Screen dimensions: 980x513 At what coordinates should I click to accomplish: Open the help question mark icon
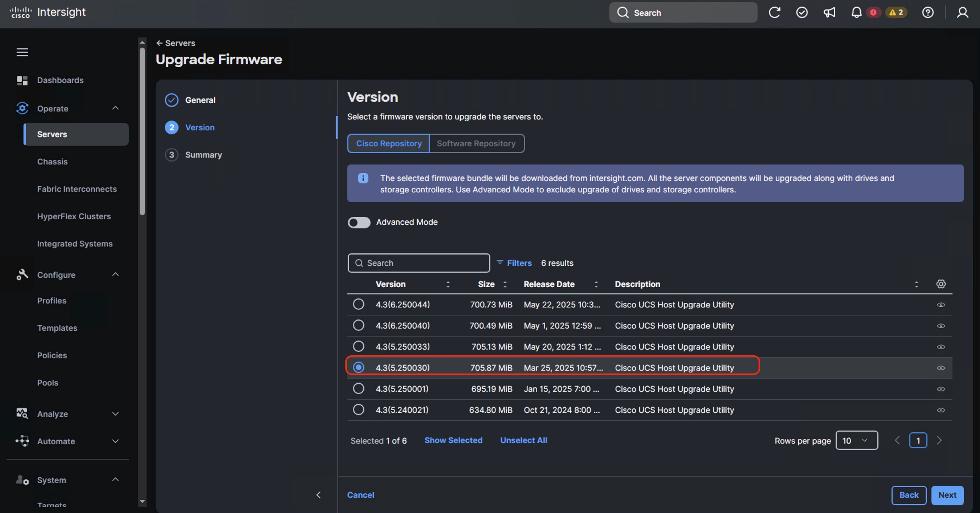[928, 13]
